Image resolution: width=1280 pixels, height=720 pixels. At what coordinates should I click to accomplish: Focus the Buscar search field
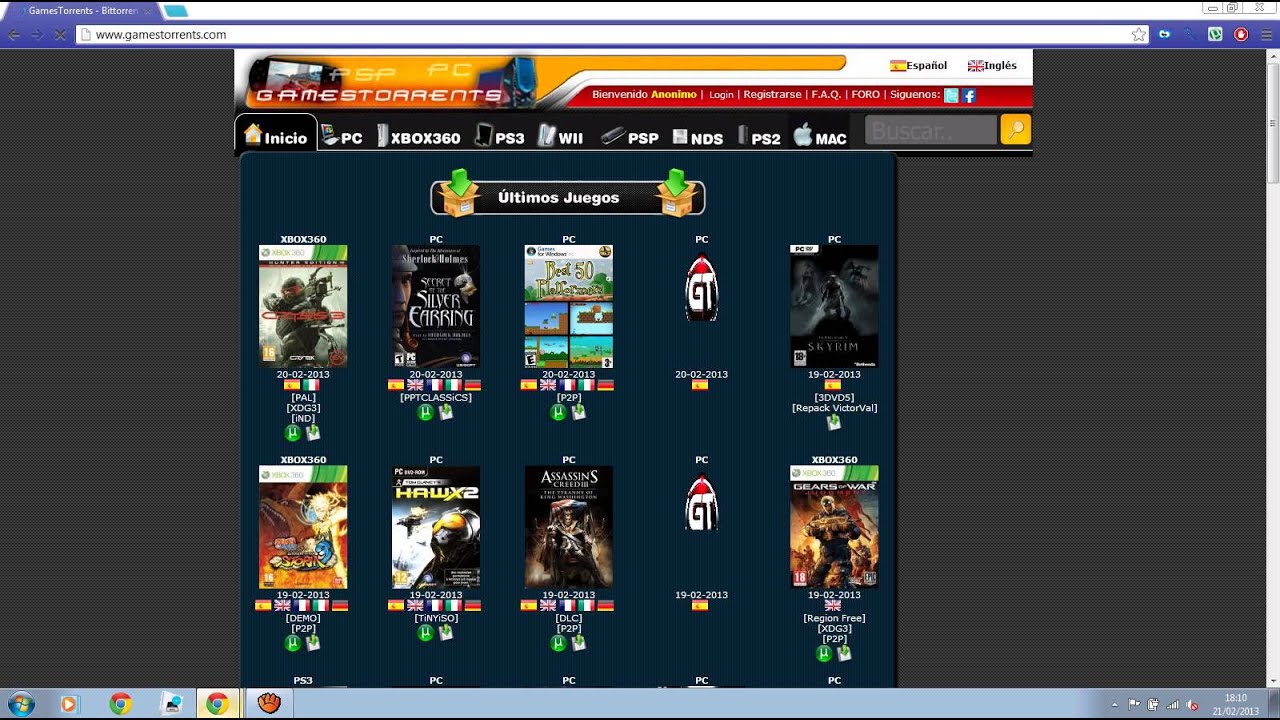point(931,130)
